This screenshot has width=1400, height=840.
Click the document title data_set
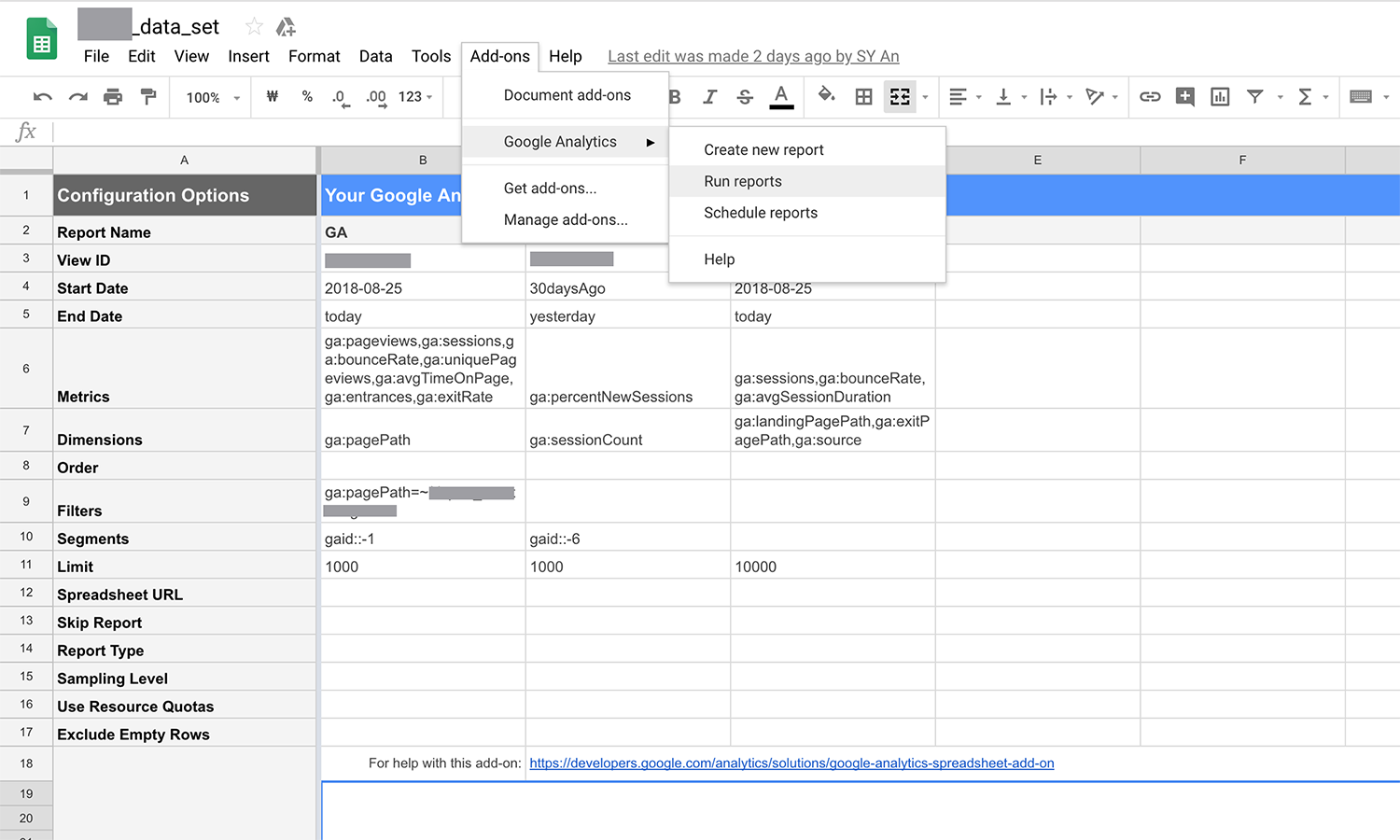click(x=175, y=27)
